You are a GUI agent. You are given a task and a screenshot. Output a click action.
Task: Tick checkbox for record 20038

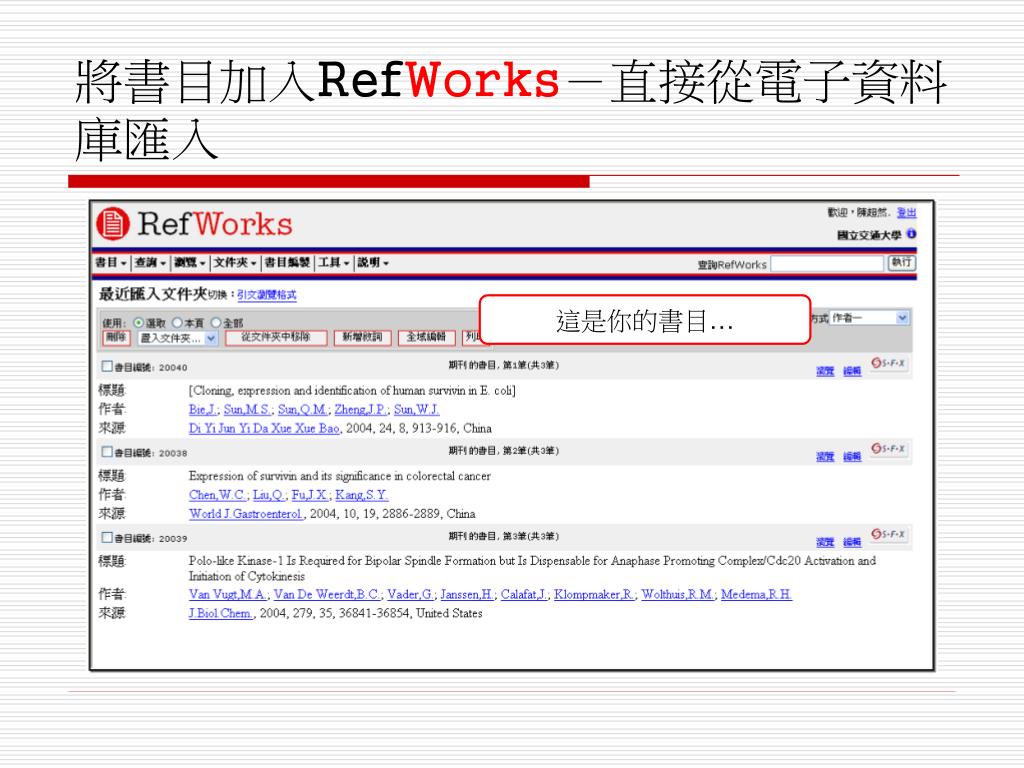(x=107, y=452)
